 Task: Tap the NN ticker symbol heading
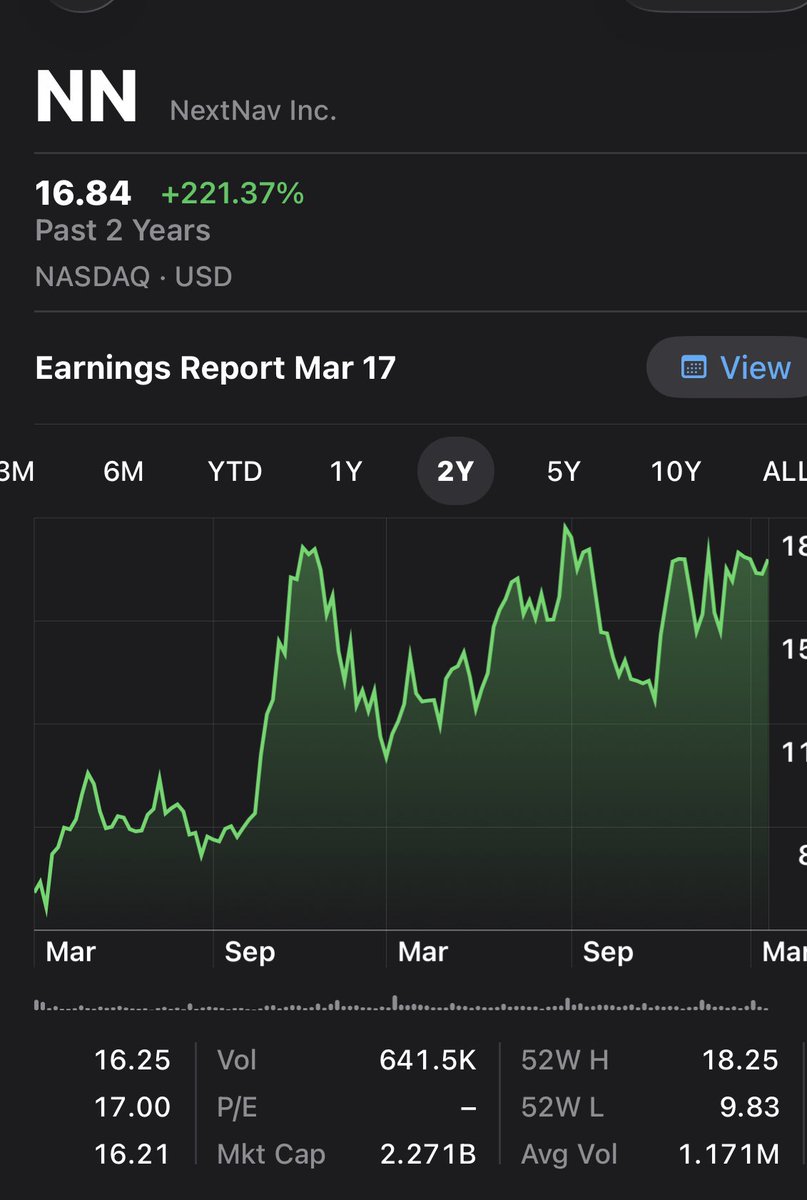click(86, 99)
